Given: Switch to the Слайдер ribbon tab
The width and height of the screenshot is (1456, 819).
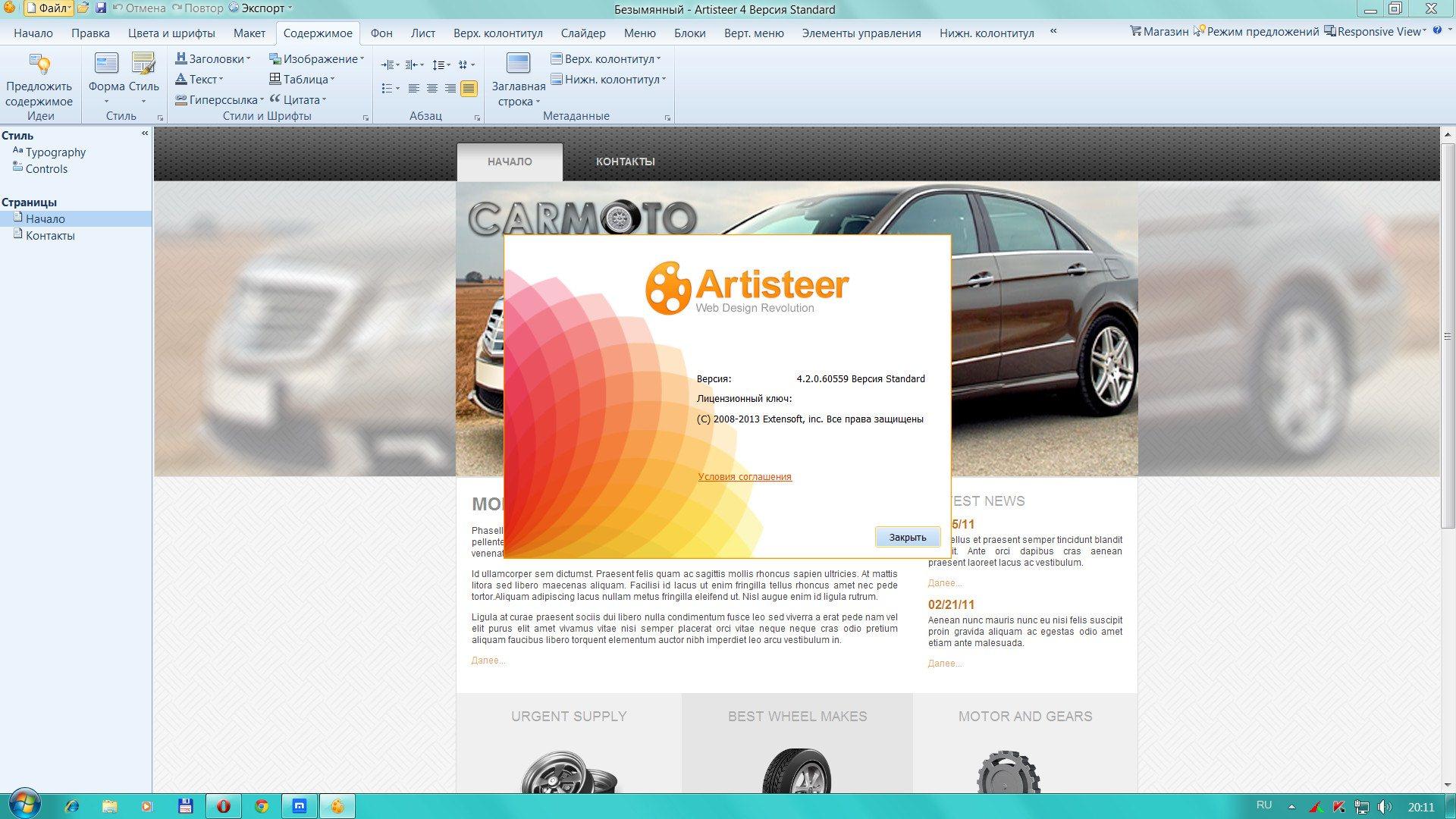Looking at the screenshot, I should pyautogui.click(x=583, y=33).
